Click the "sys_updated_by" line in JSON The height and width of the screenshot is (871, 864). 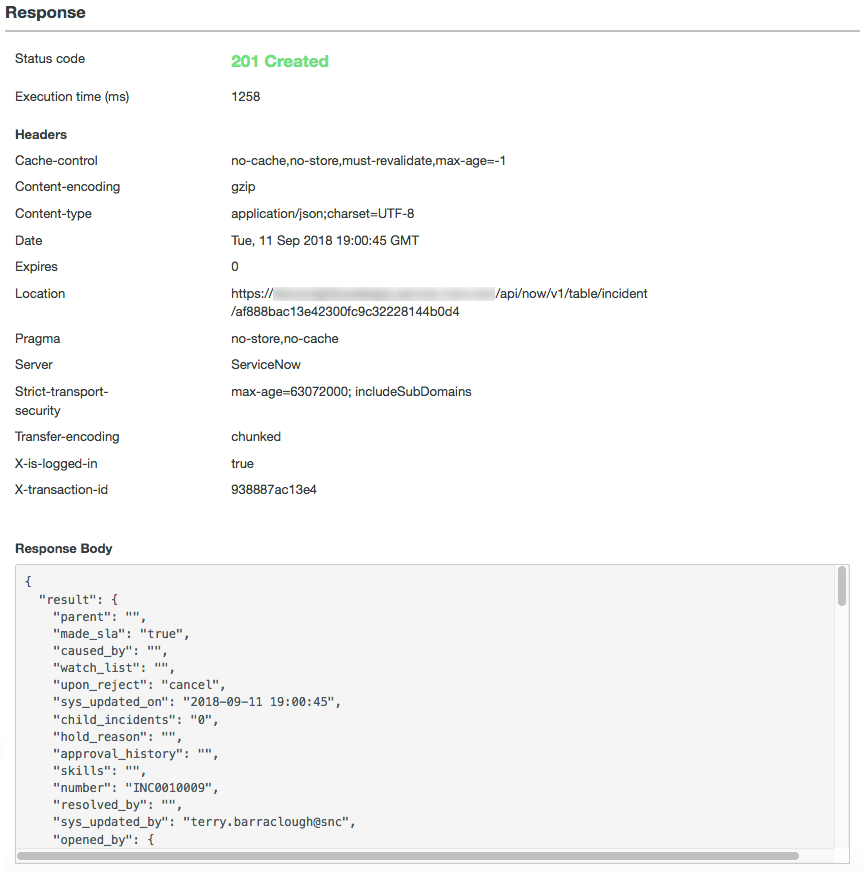tap(204, 822)
